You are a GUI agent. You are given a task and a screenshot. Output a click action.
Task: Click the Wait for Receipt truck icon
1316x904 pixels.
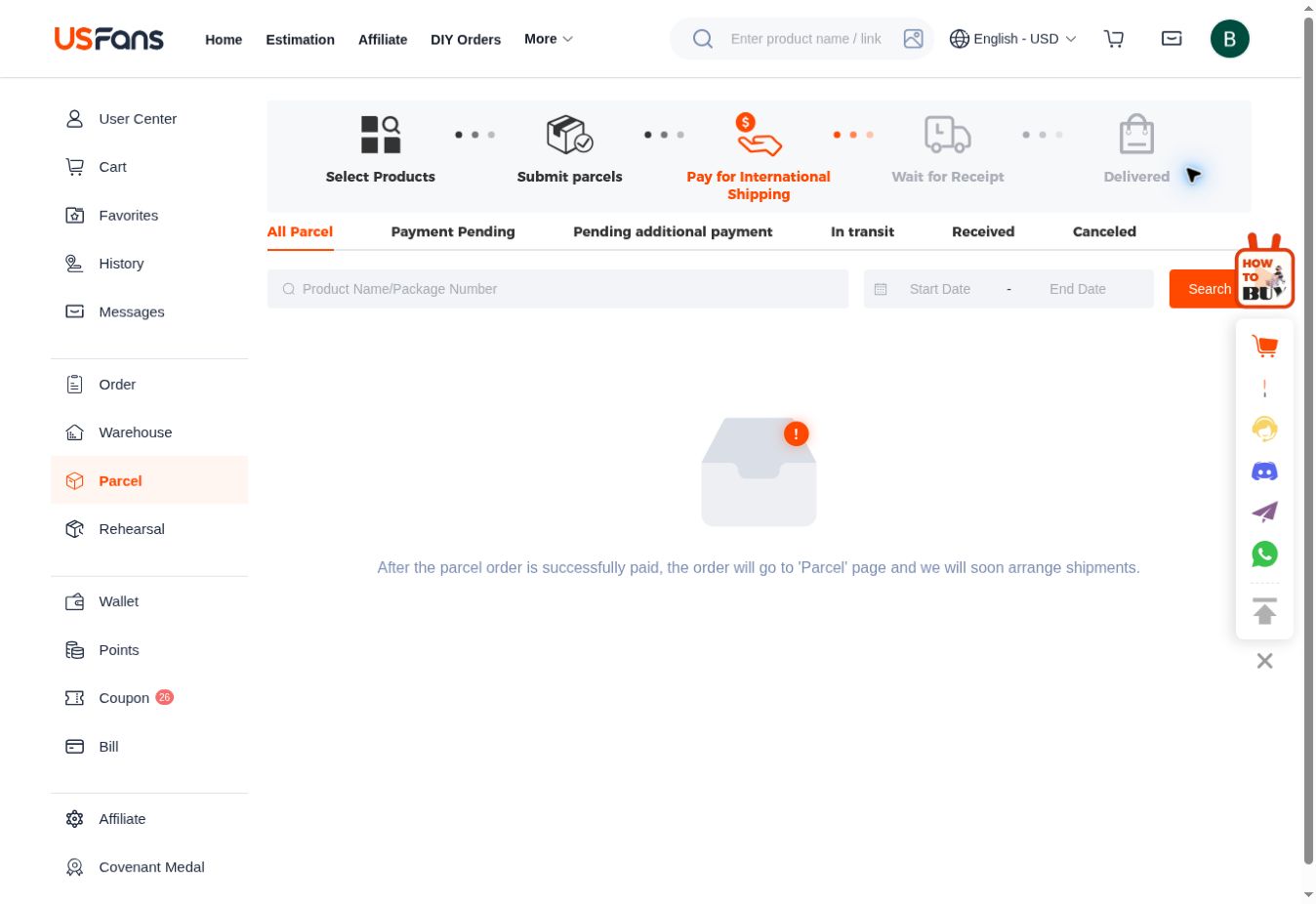tap(948, 135)
